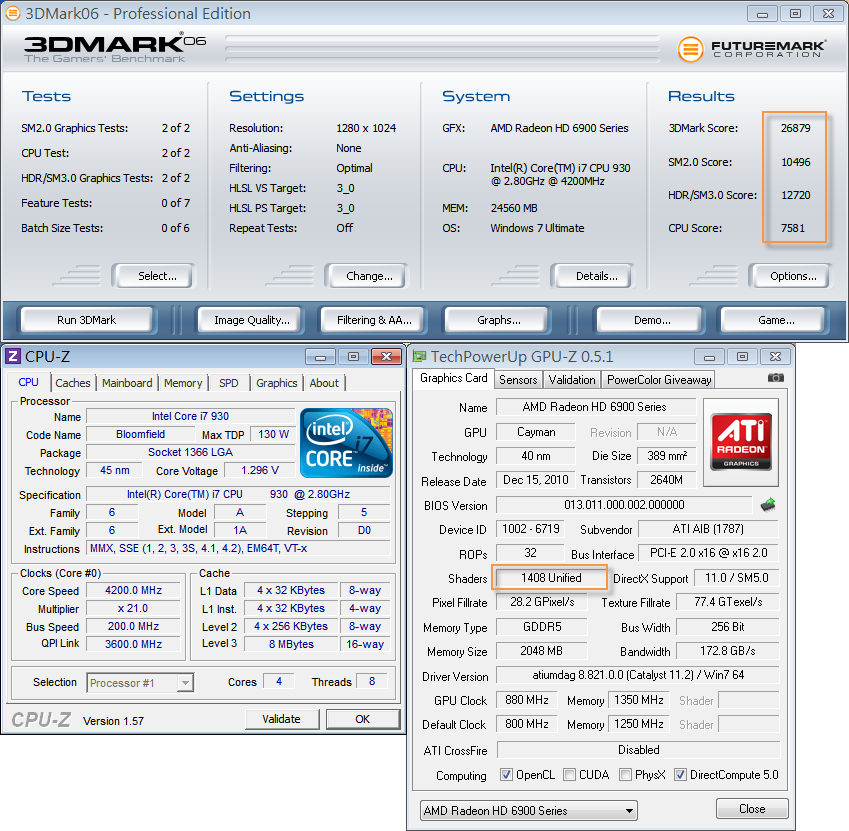Close the CPU-Z window
This screenshot has width=849, height=831.
(386, 356)
